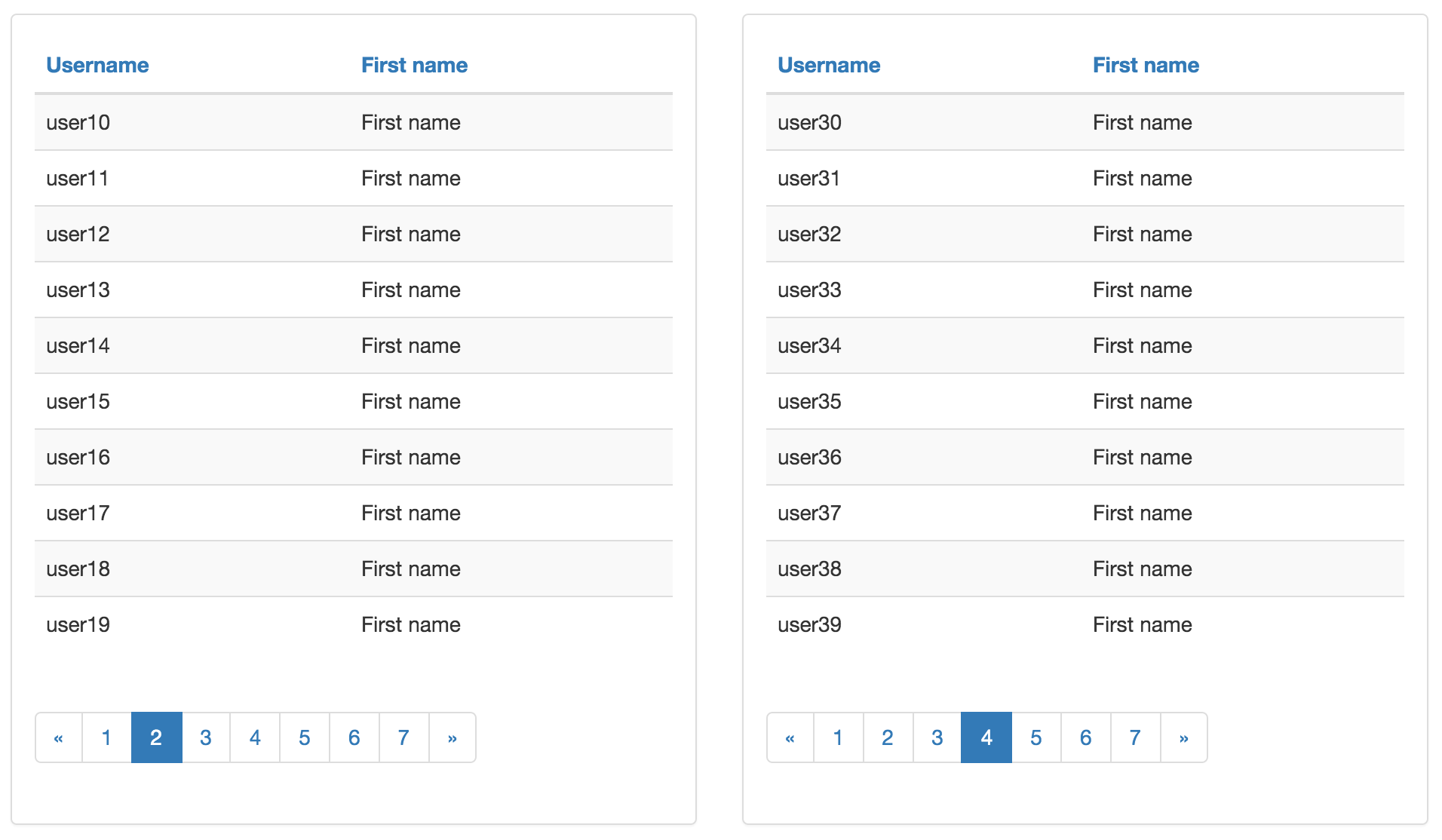Open page 2 in right table pagination

click(888, 737)
